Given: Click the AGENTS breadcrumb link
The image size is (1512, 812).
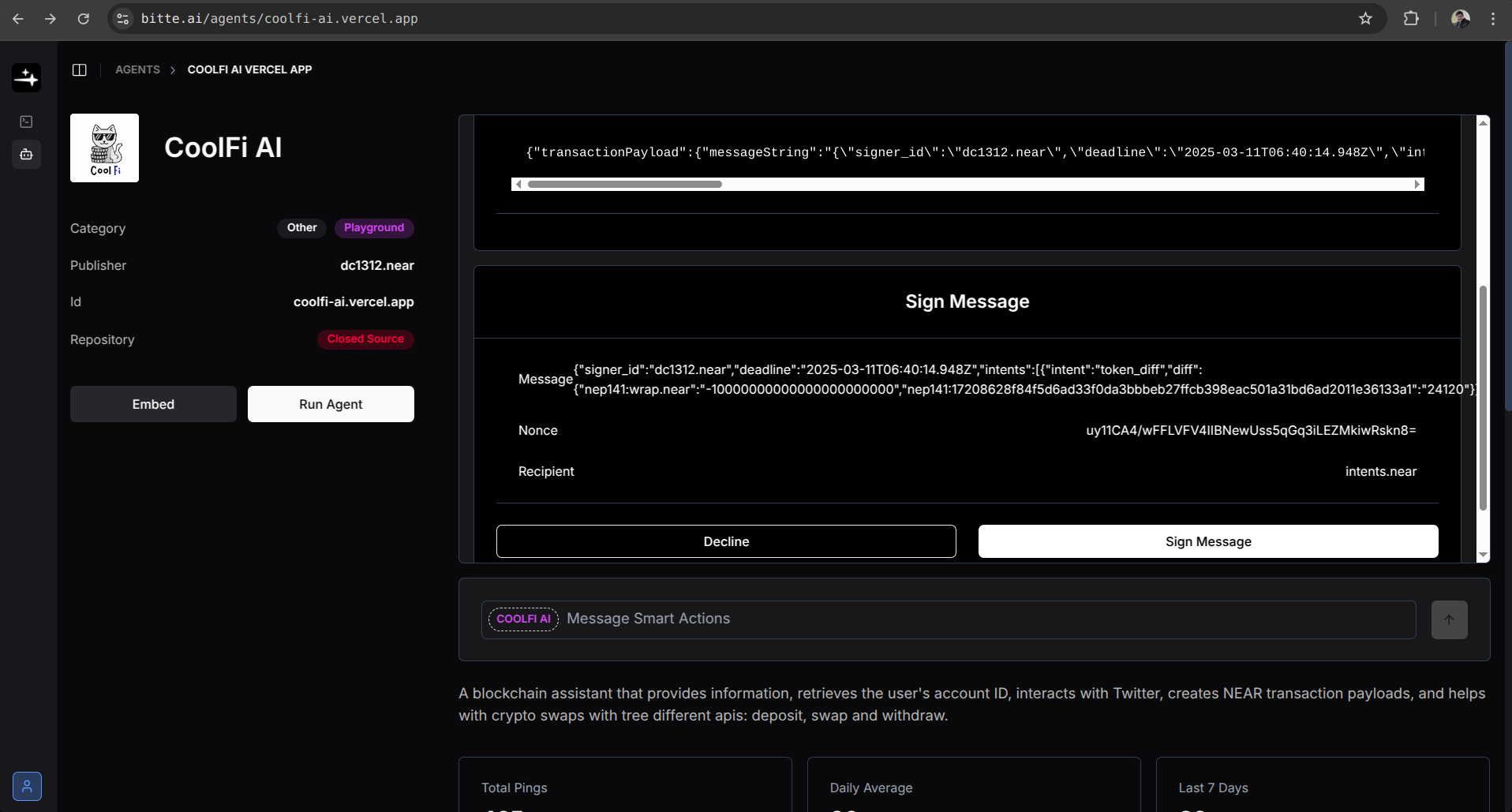Looking at the screenshot, I should pyautogui.click(x=137, y=69).
